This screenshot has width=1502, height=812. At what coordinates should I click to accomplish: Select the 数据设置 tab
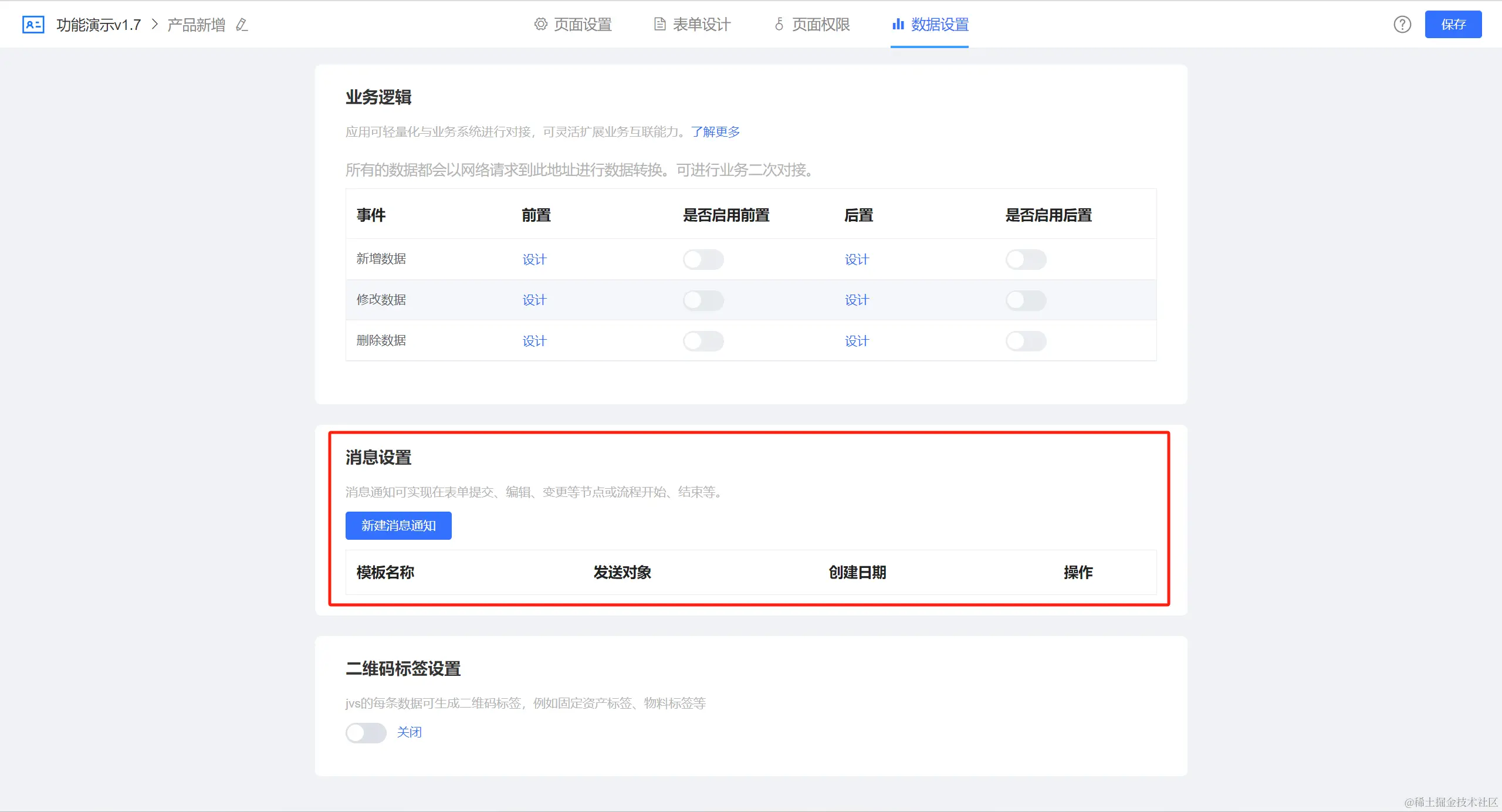tap(930, 25)
